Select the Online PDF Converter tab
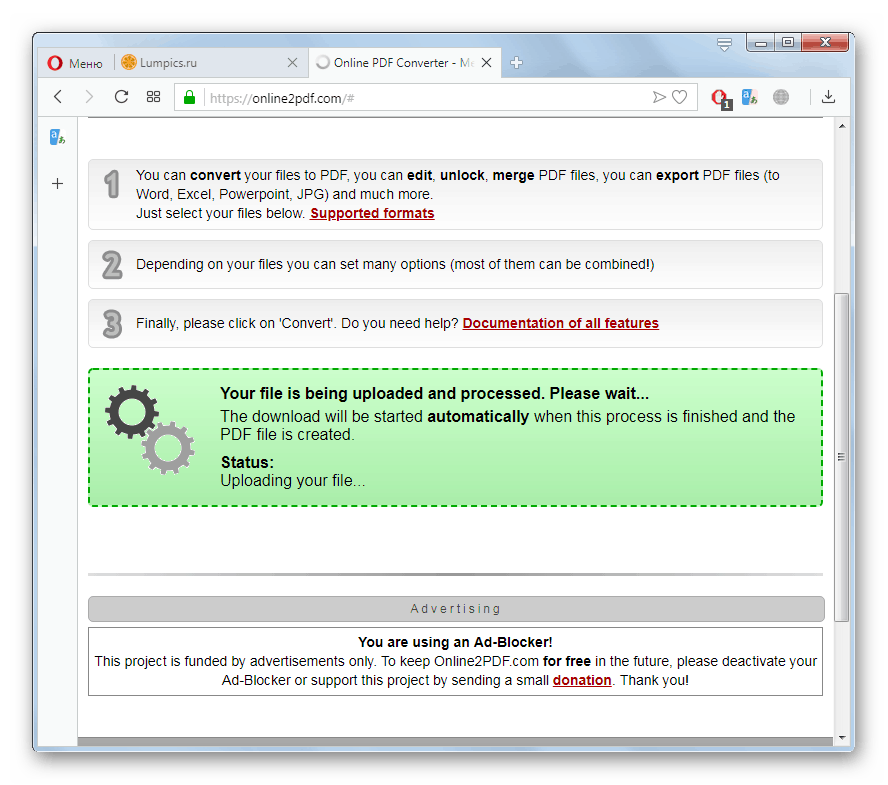This screenshot has height=785, width=888. pyautogui.click(x=404, y=63)
